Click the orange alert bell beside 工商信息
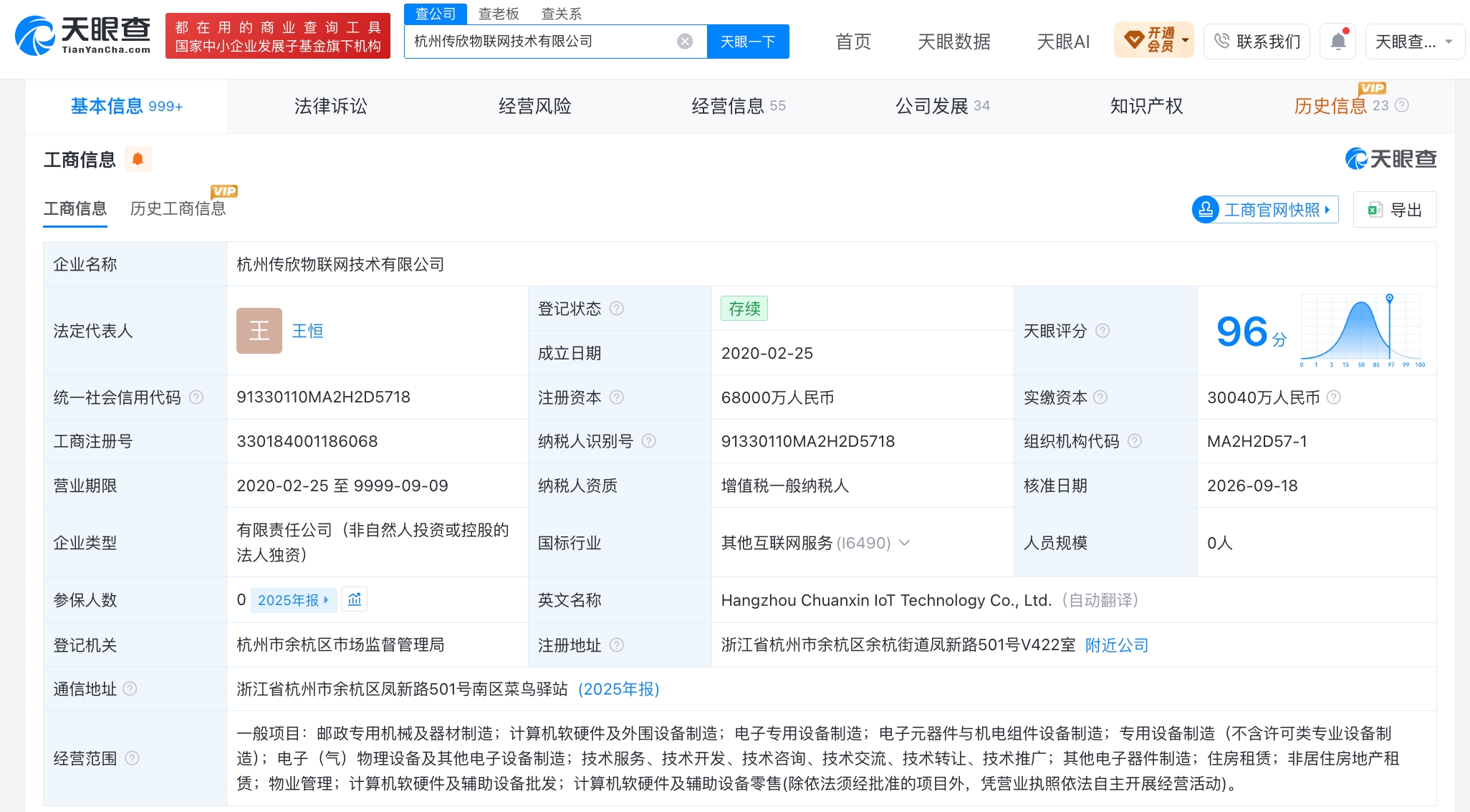Image resolution: width=1470 pixels, height=812 pixels. pyautogui.click(x=138, y=159)
